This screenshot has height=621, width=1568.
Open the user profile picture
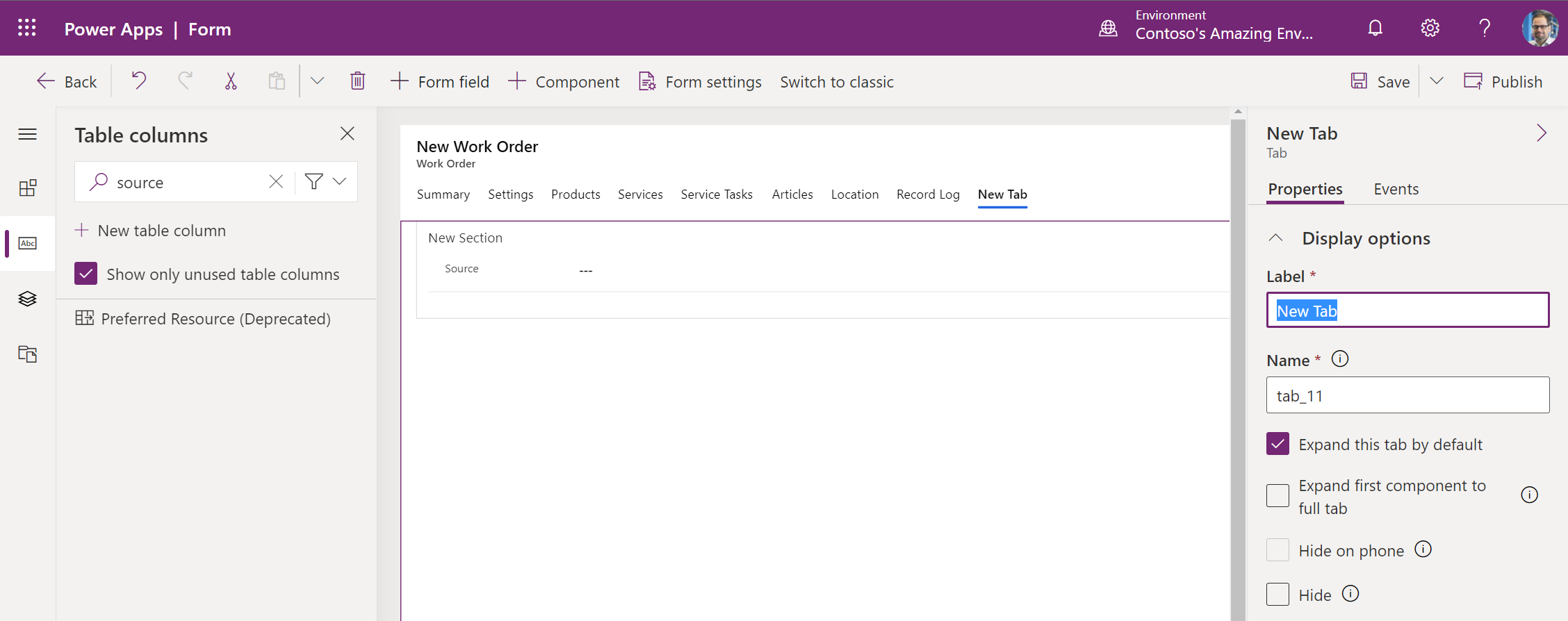click(x=1540, y=28)
